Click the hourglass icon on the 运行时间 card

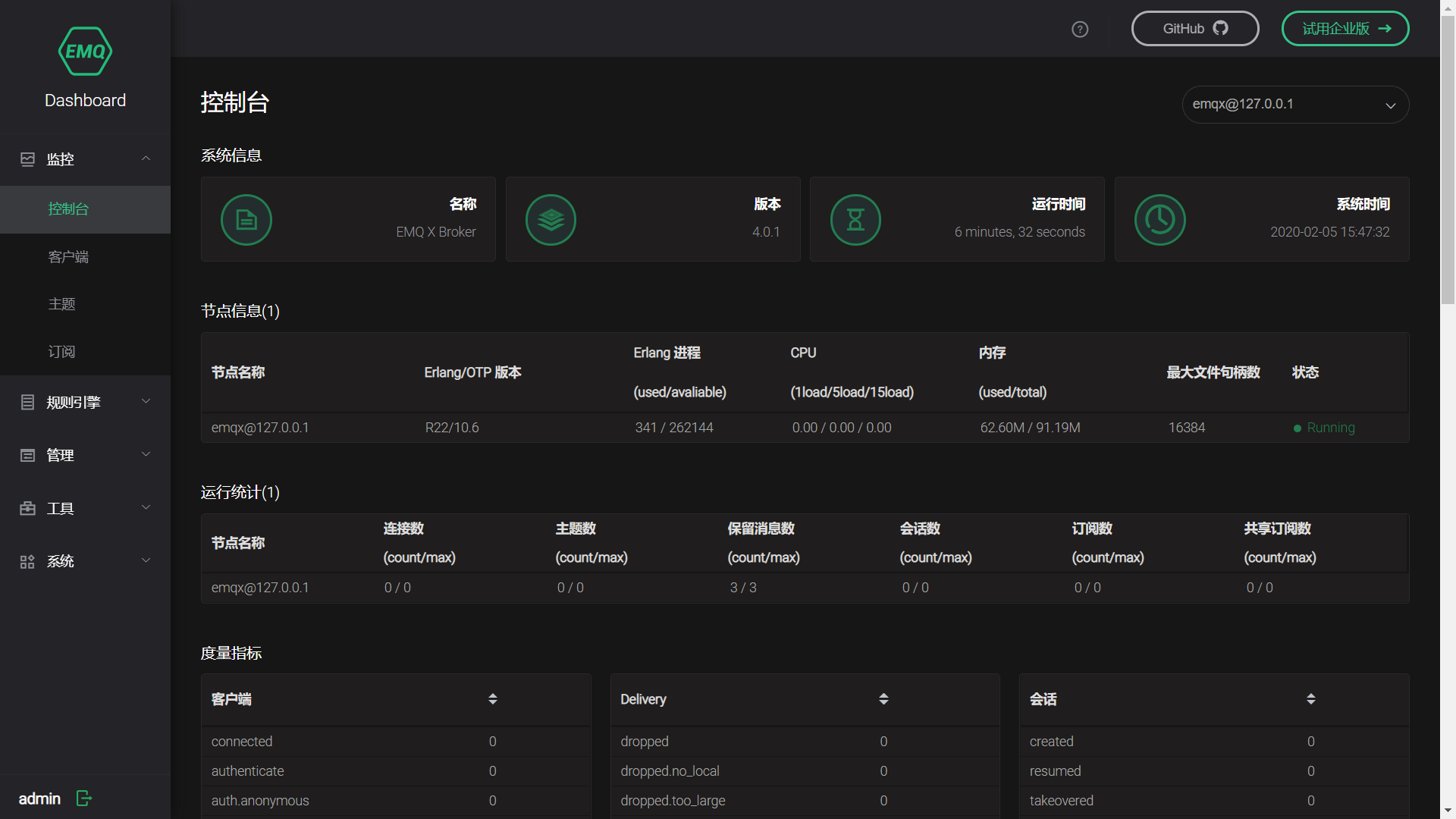855,220
